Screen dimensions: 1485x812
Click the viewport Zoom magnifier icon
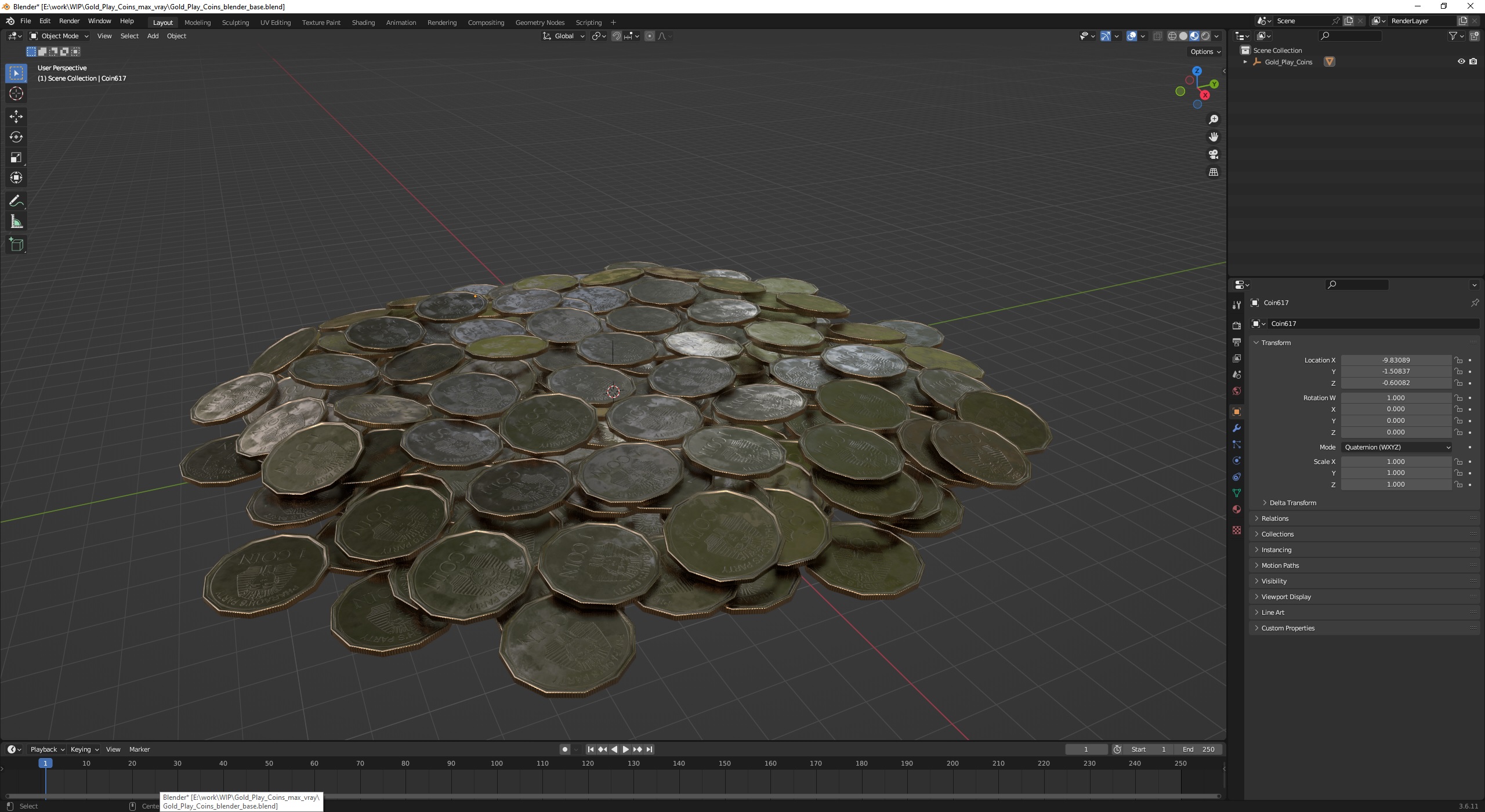pyautogui.click(x=1214, y=119)
